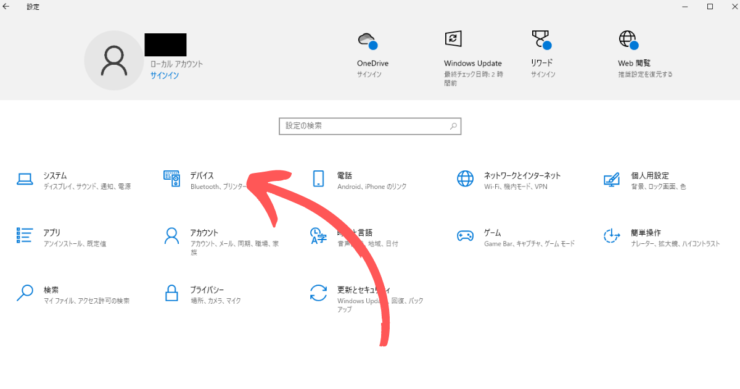Go back with the back arrow
Viewport: 740px width, 389px height.
coord(6,7)
